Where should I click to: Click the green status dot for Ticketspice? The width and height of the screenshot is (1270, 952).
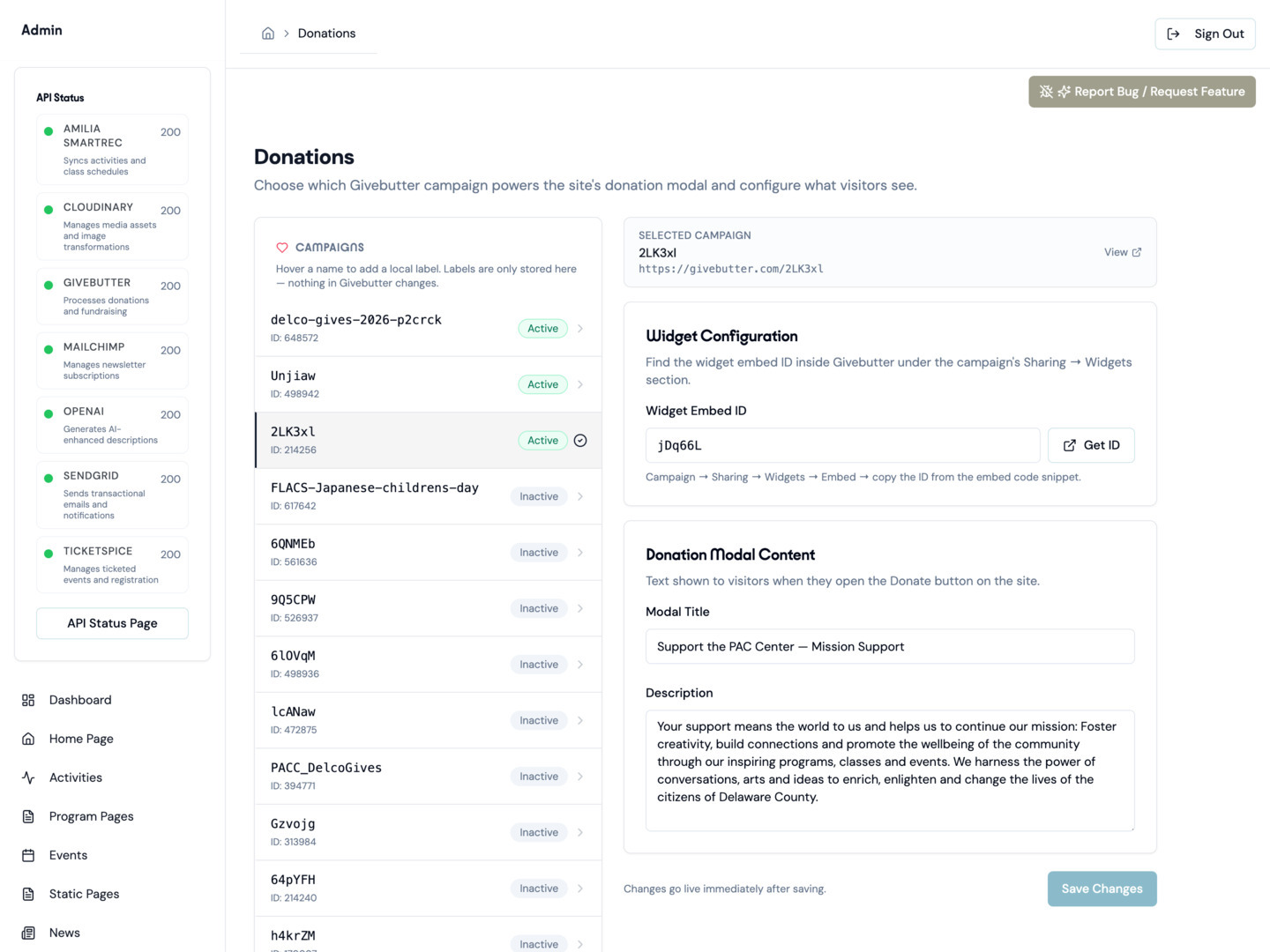pos(49,554)
